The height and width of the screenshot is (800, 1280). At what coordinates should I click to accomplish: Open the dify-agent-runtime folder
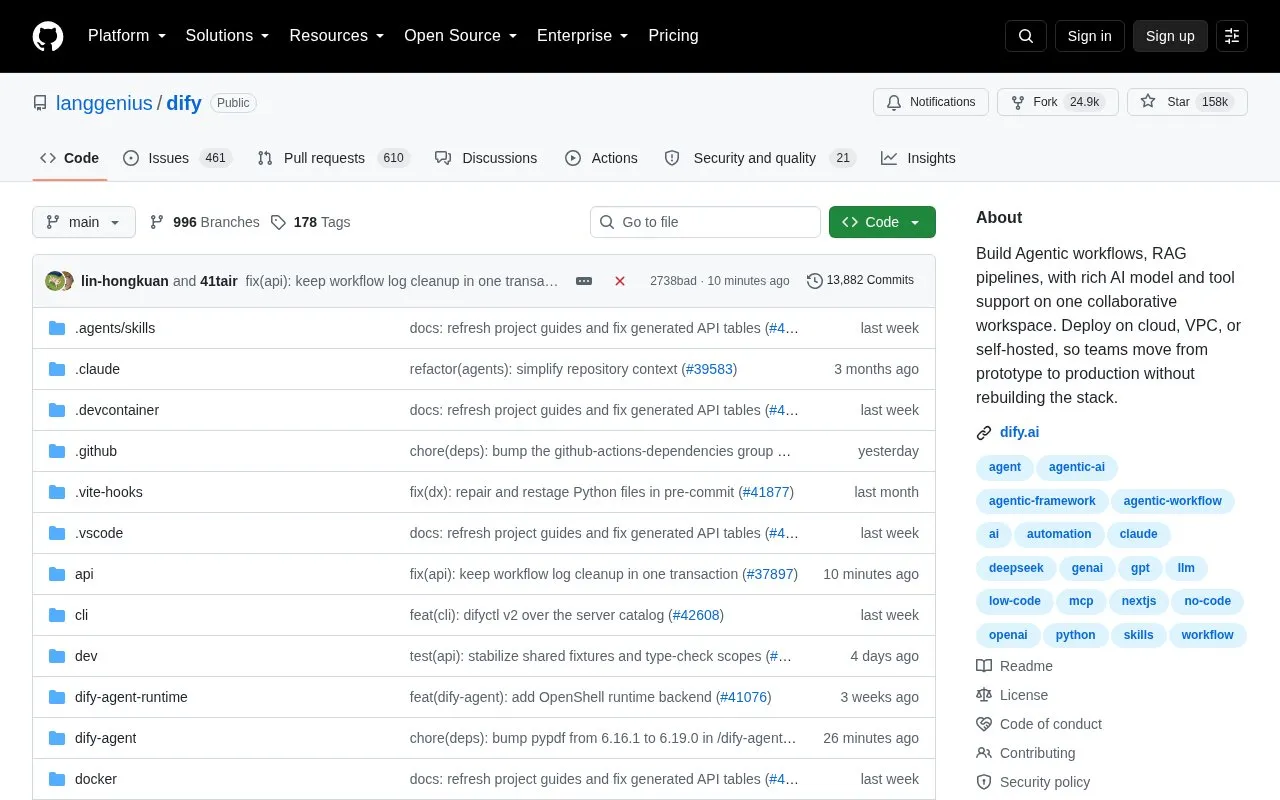(x=131, y=697)
